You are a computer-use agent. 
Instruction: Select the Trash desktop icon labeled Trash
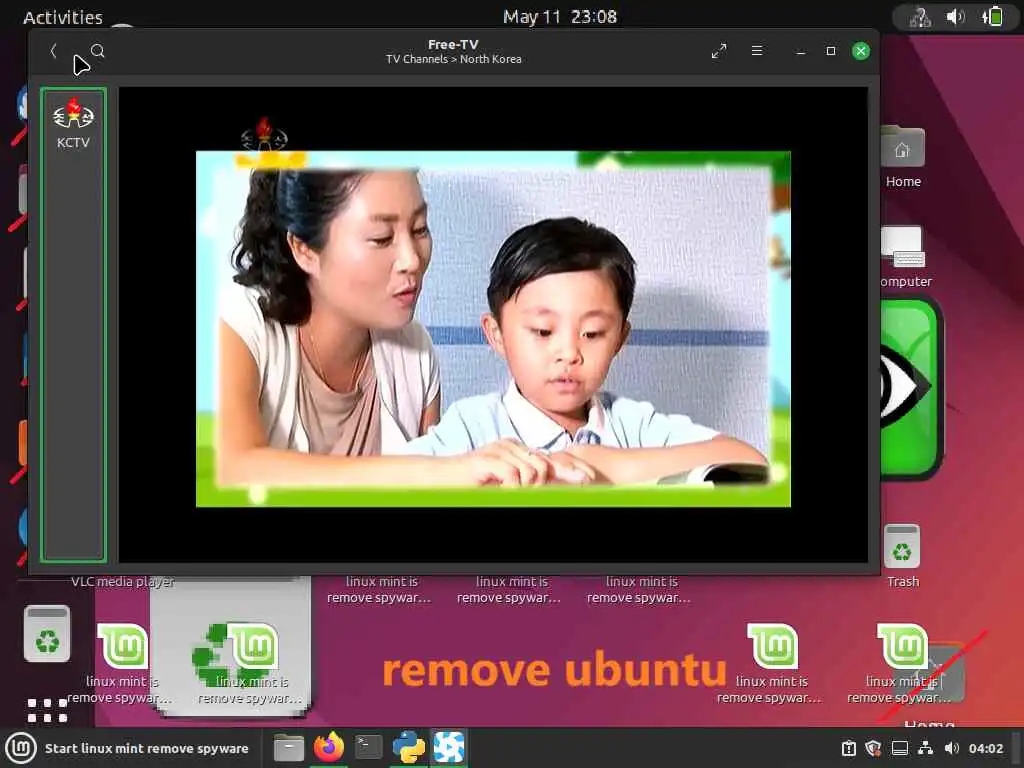[x=903, y=556]
